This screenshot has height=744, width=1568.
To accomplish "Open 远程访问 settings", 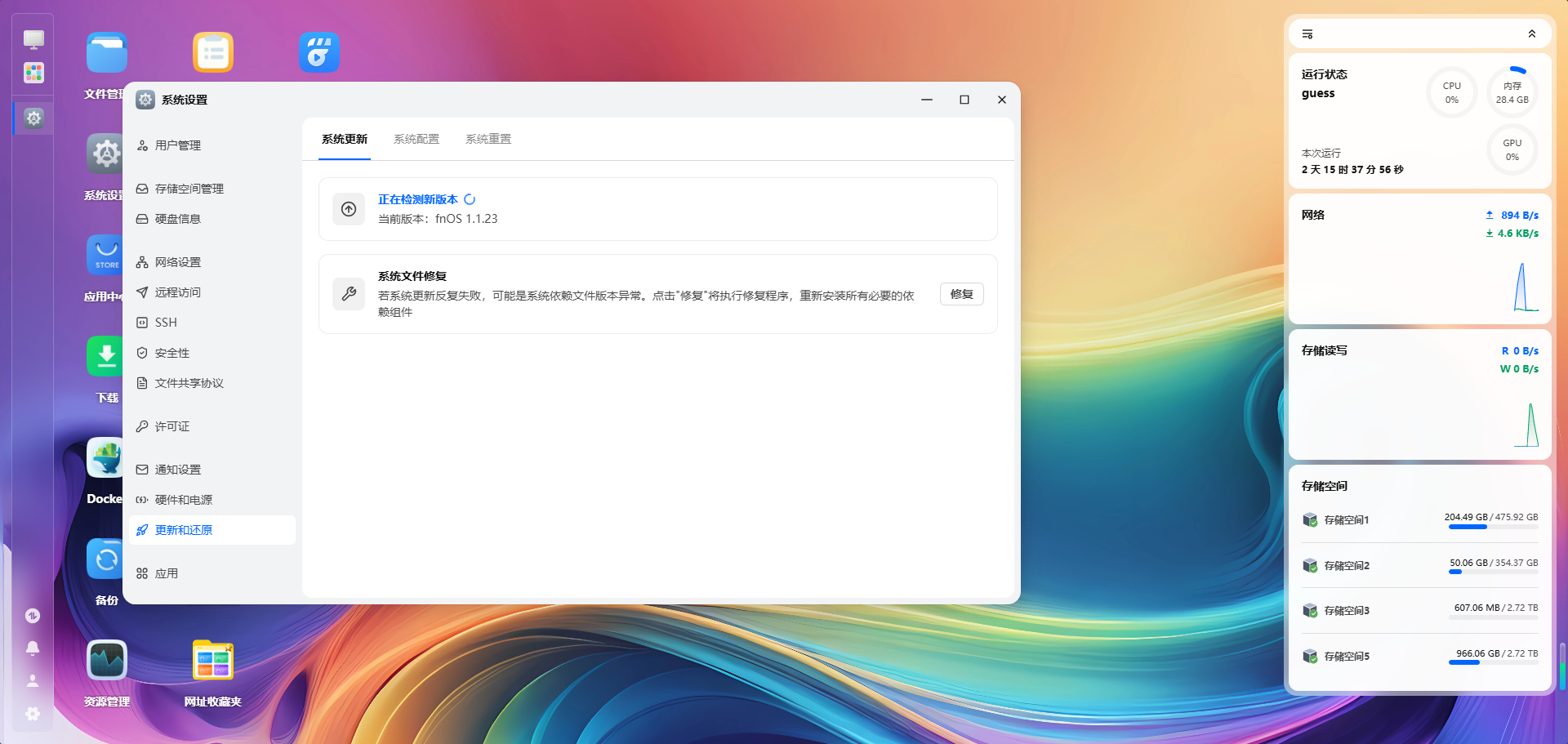I will pos(212,292).
